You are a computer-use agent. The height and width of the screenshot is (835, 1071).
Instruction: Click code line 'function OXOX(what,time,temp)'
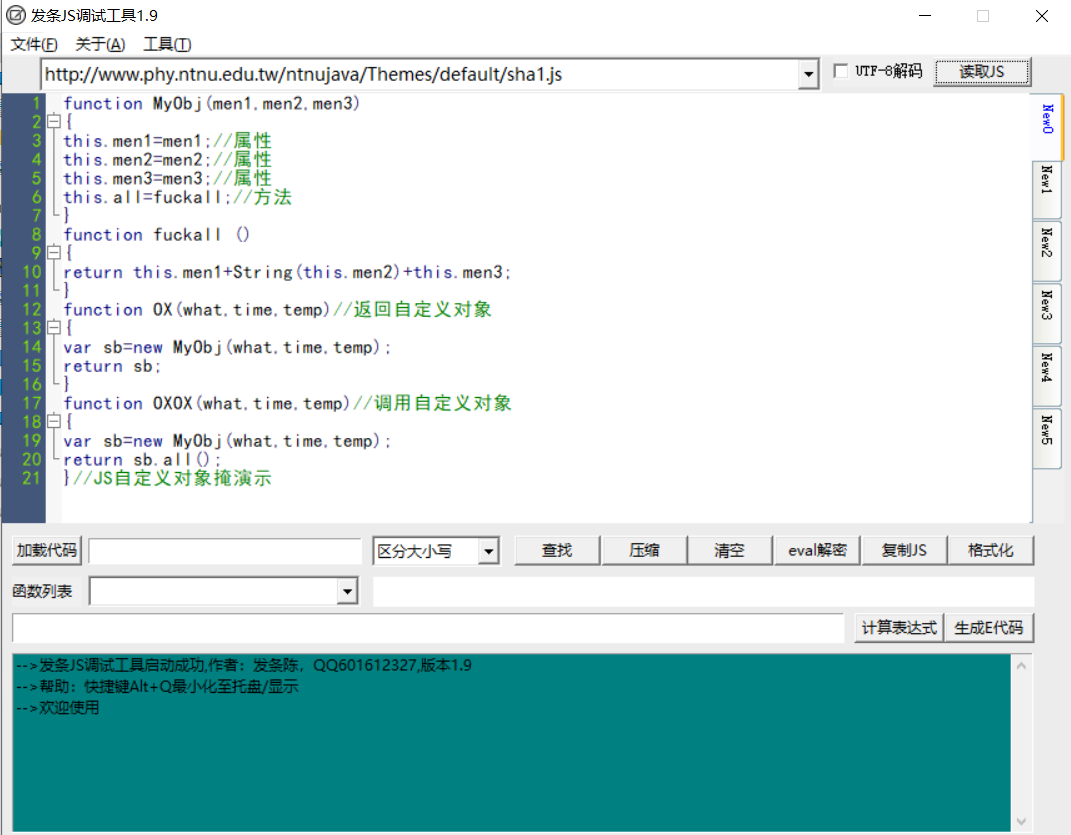click(x=206, y=403)
